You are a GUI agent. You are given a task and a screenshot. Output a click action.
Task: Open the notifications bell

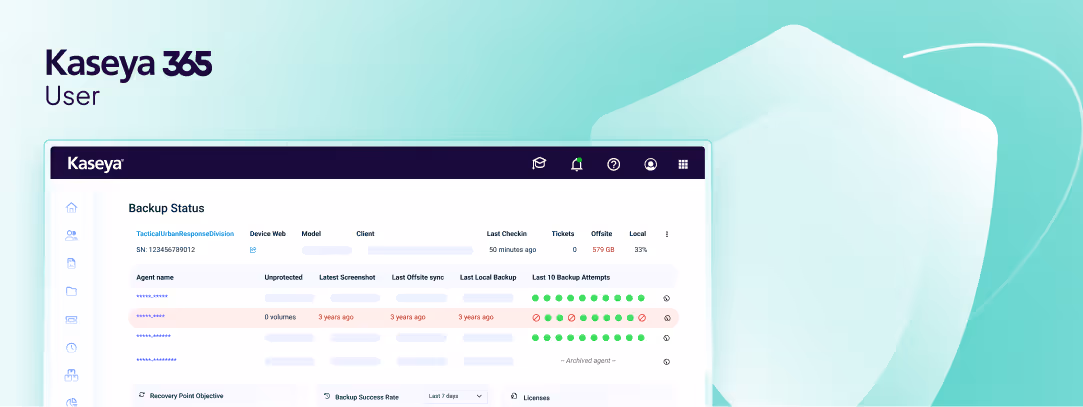[576, 164]
